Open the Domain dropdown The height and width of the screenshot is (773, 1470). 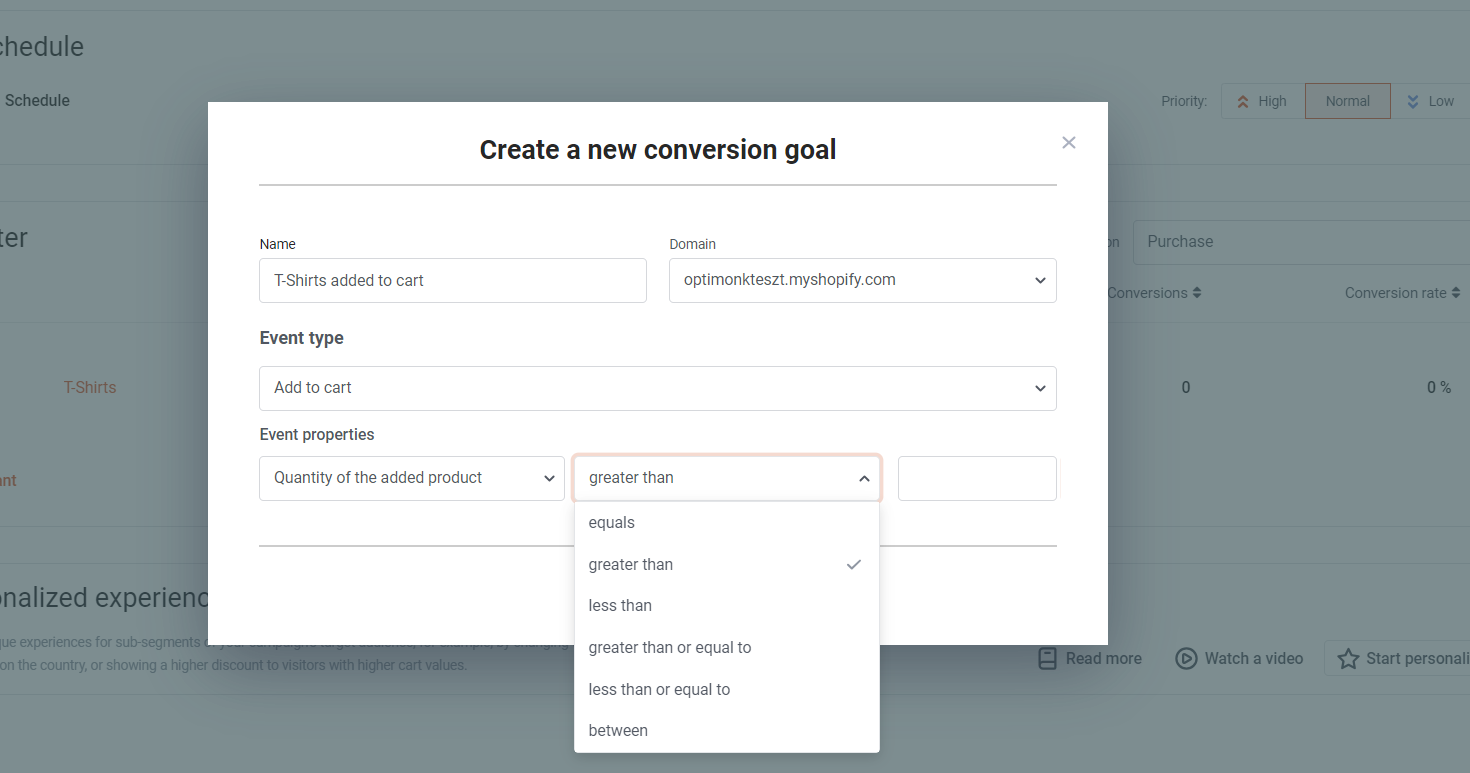pyautogui.click(x=863, y=280)
